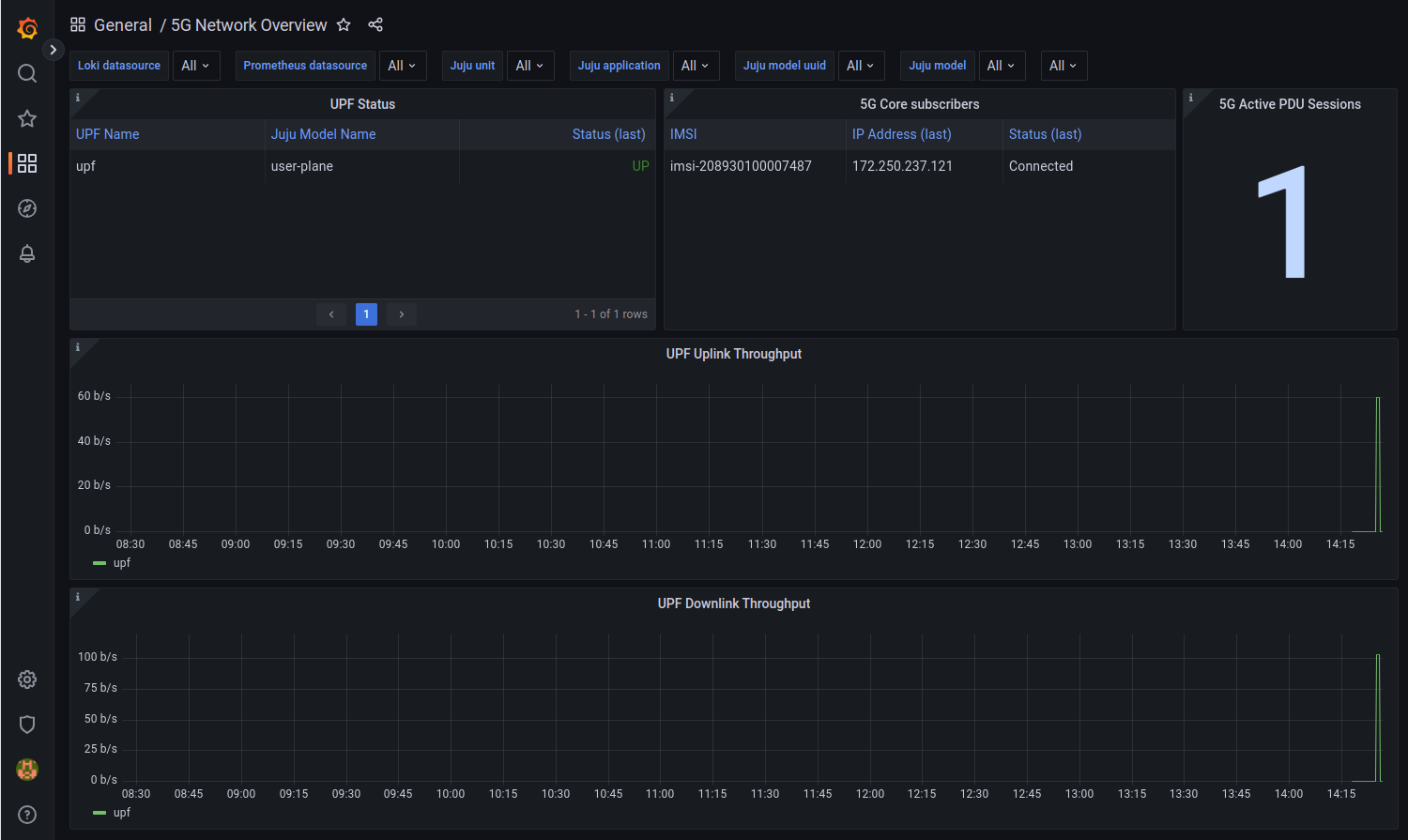Open Starred dashboards in sidebar

coord(27,118)
